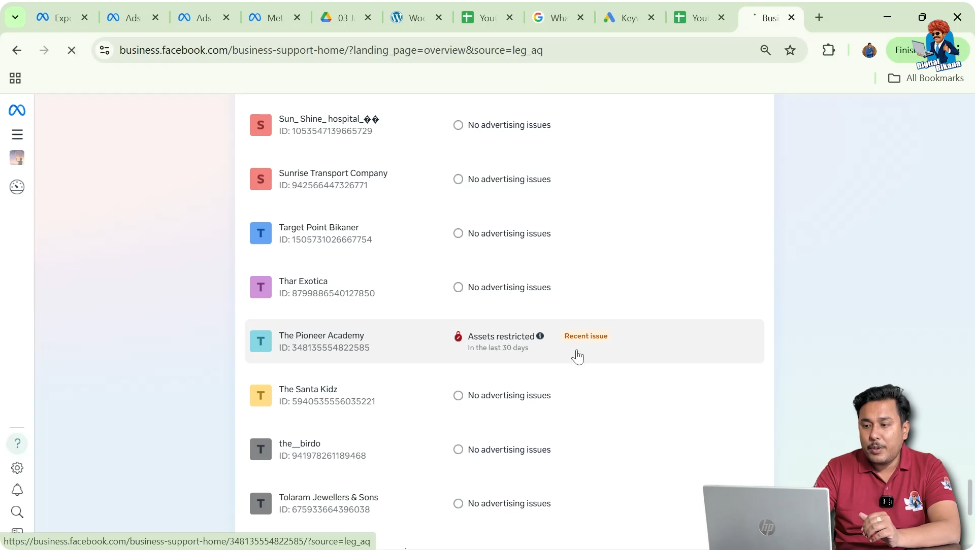Click the status circle for Sun_Shine_hospital

(x=458, y=125)
